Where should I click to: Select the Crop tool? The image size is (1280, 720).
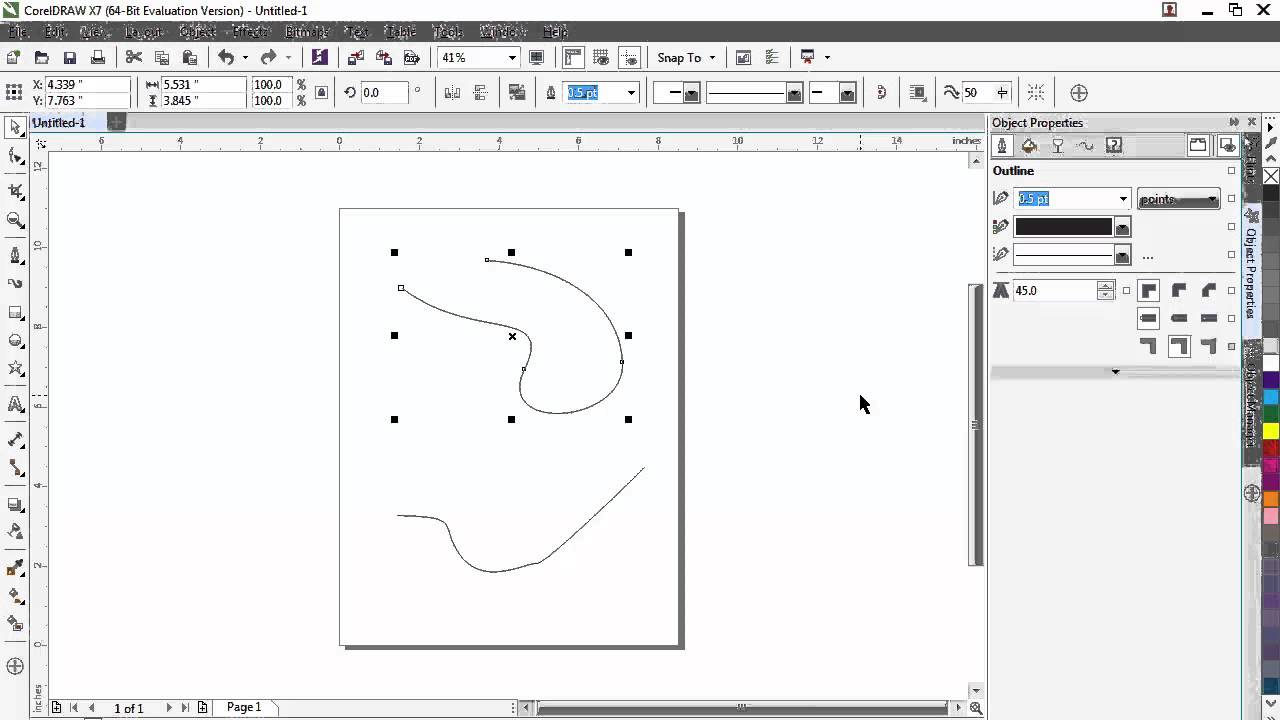click(15, 191)
